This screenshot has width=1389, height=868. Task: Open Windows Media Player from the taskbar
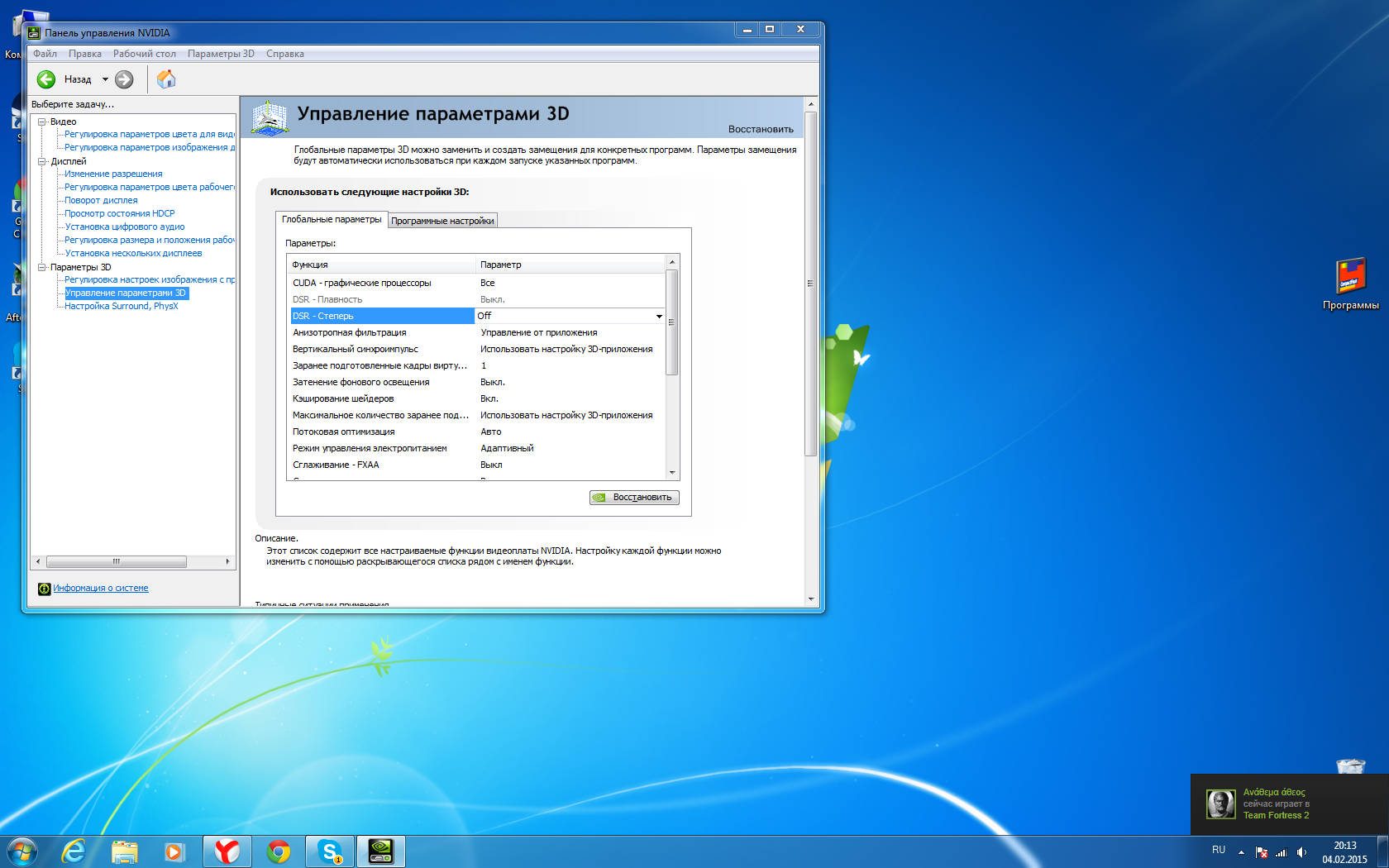pyautogui.click(x=174, y=851)
